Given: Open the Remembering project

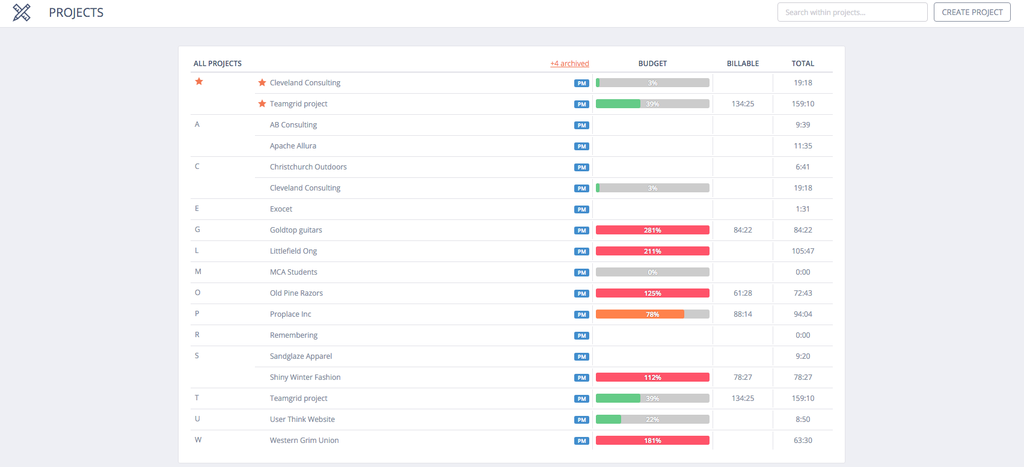Looking at the screenshot, I should click(294, 335).
